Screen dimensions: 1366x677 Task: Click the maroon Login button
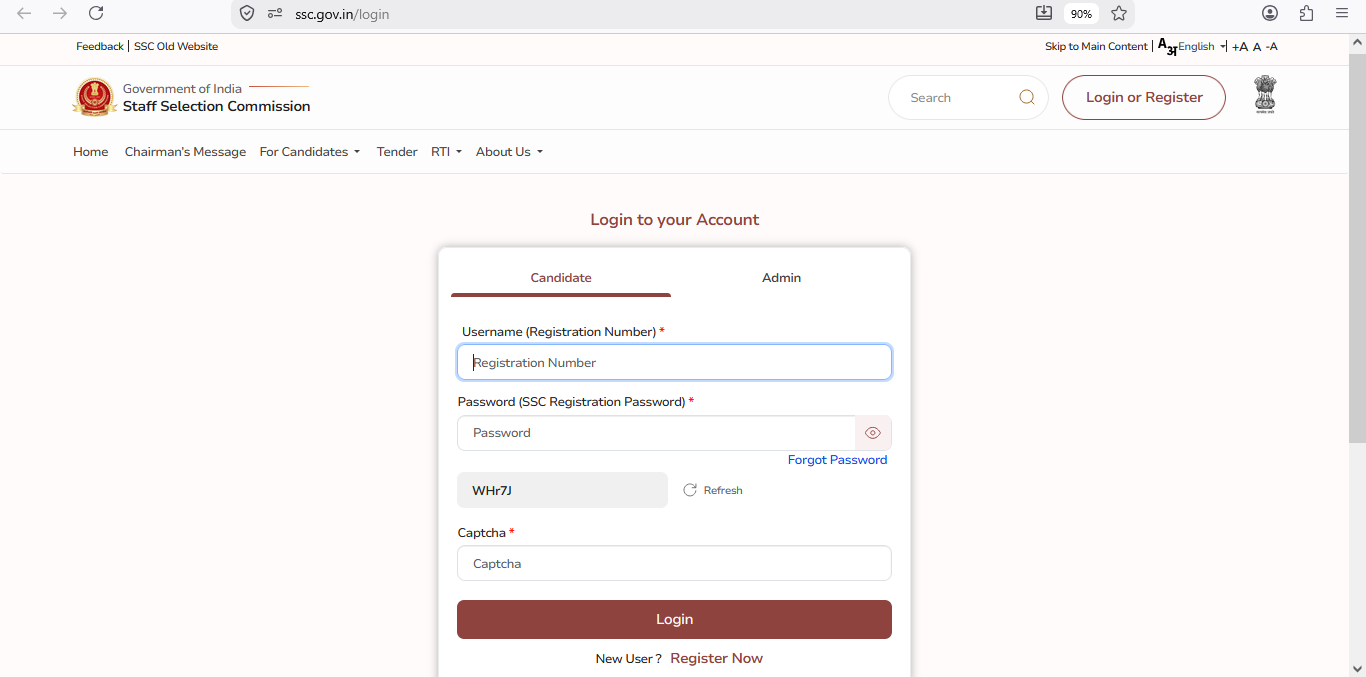(674, 619)
